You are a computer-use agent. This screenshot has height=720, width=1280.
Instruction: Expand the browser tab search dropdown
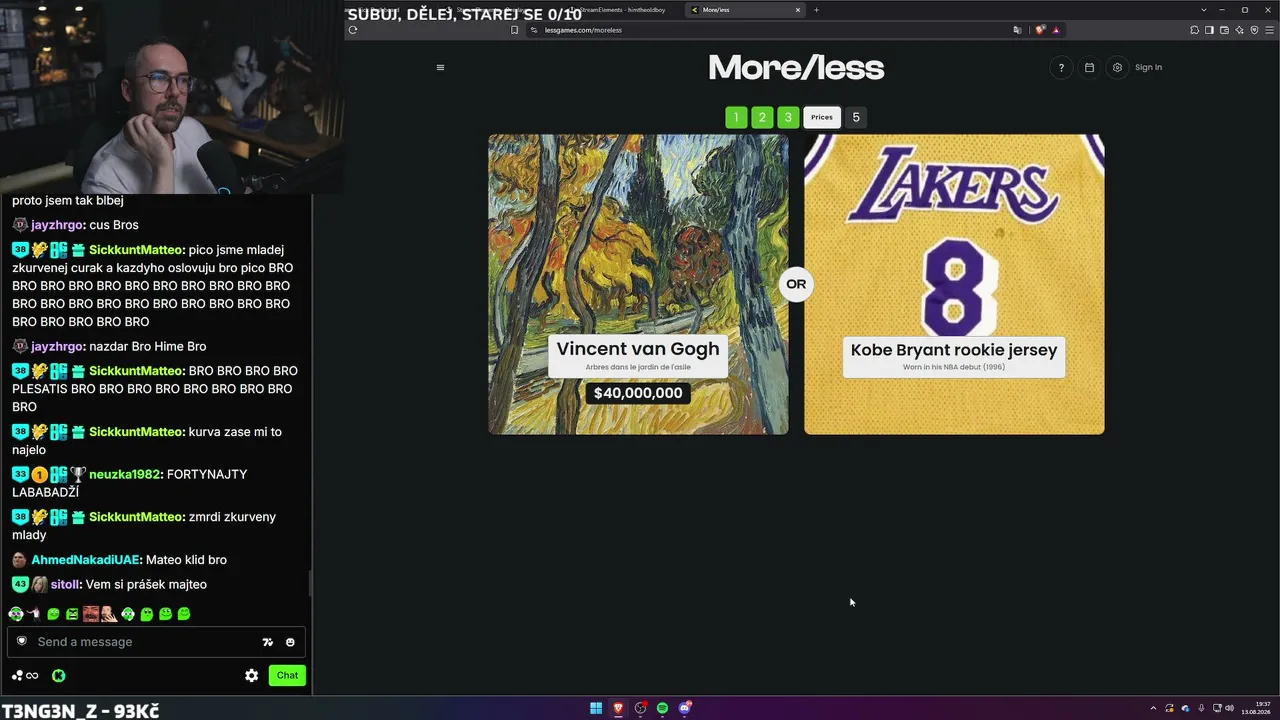point(1203,10)
